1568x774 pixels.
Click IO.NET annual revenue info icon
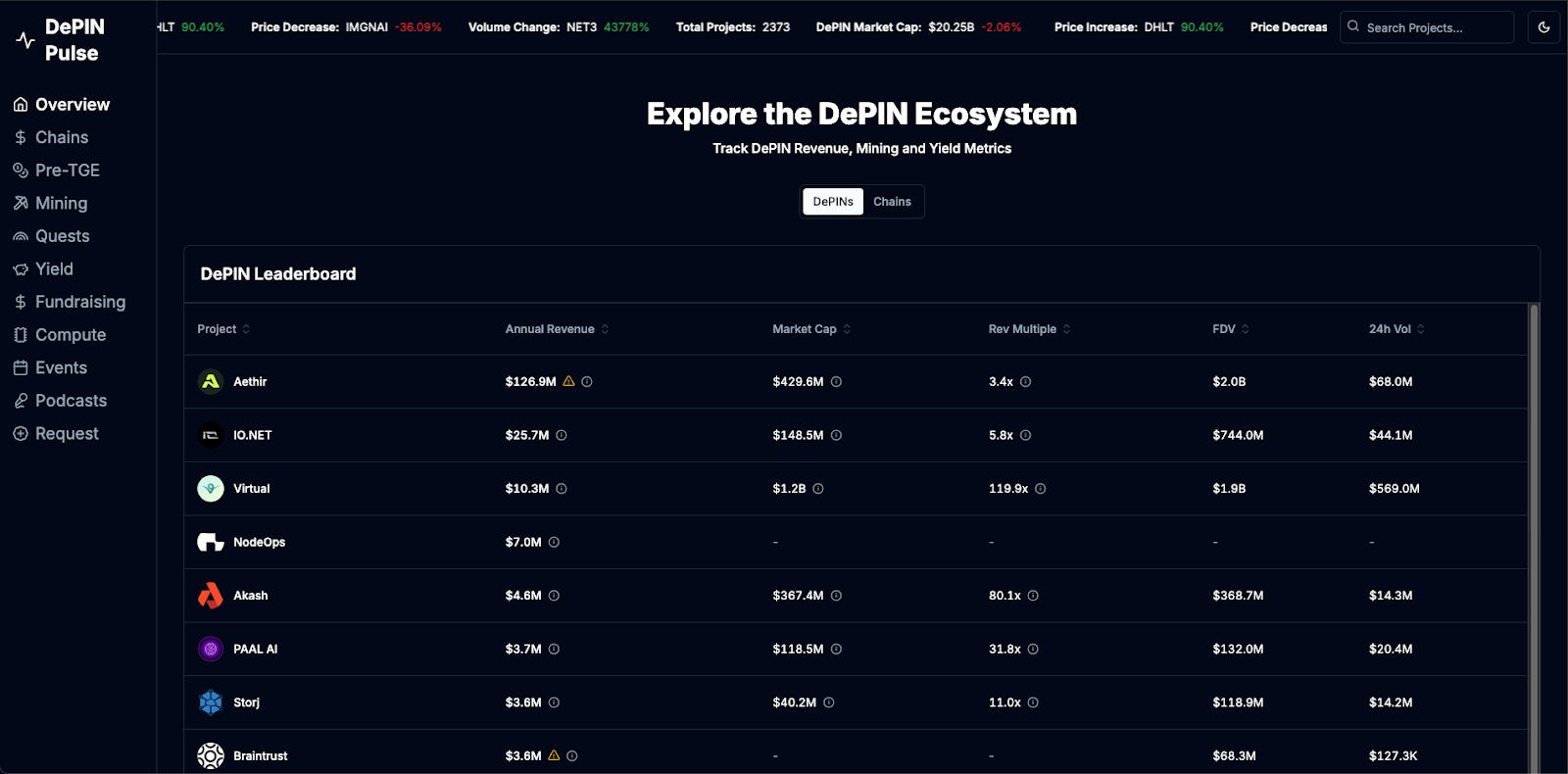562,435
